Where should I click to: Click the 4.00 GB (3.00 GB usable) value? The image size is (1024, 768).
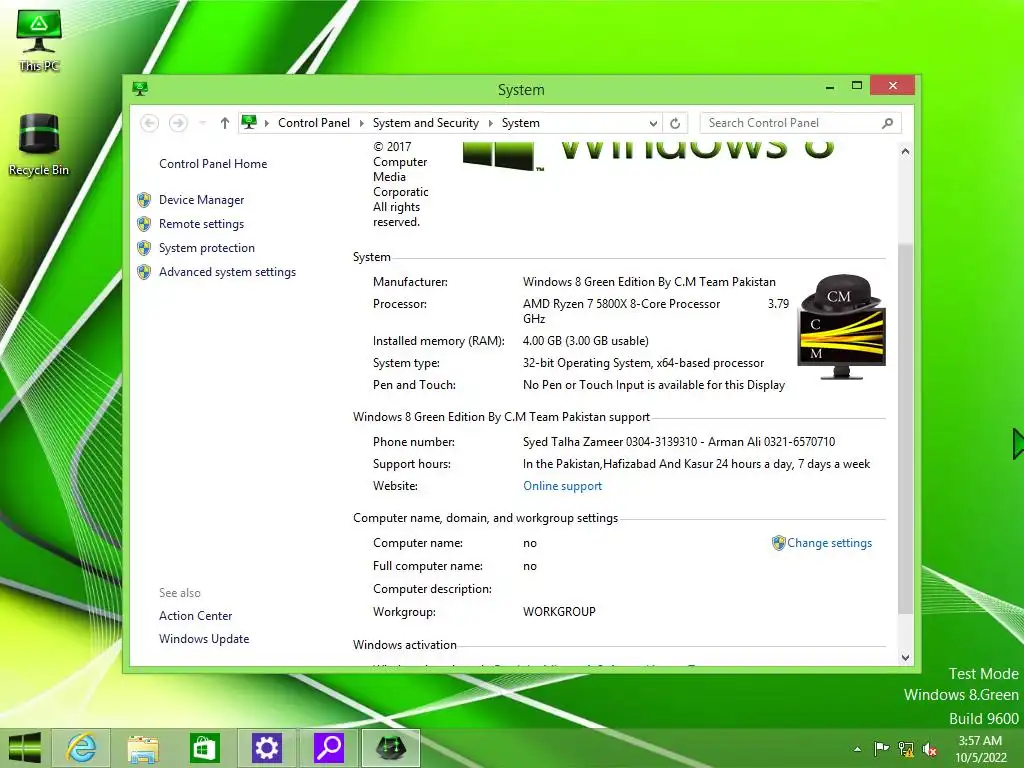pyautogui.click(x=585, y=341)
